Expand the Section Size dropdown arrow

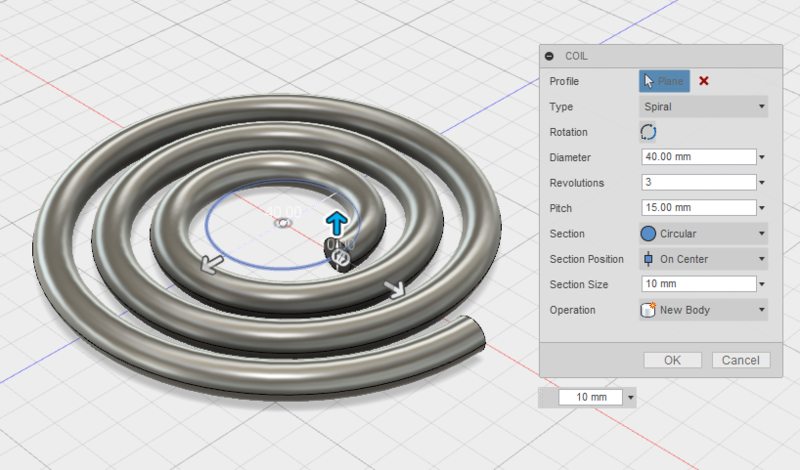tap(762, 284)
